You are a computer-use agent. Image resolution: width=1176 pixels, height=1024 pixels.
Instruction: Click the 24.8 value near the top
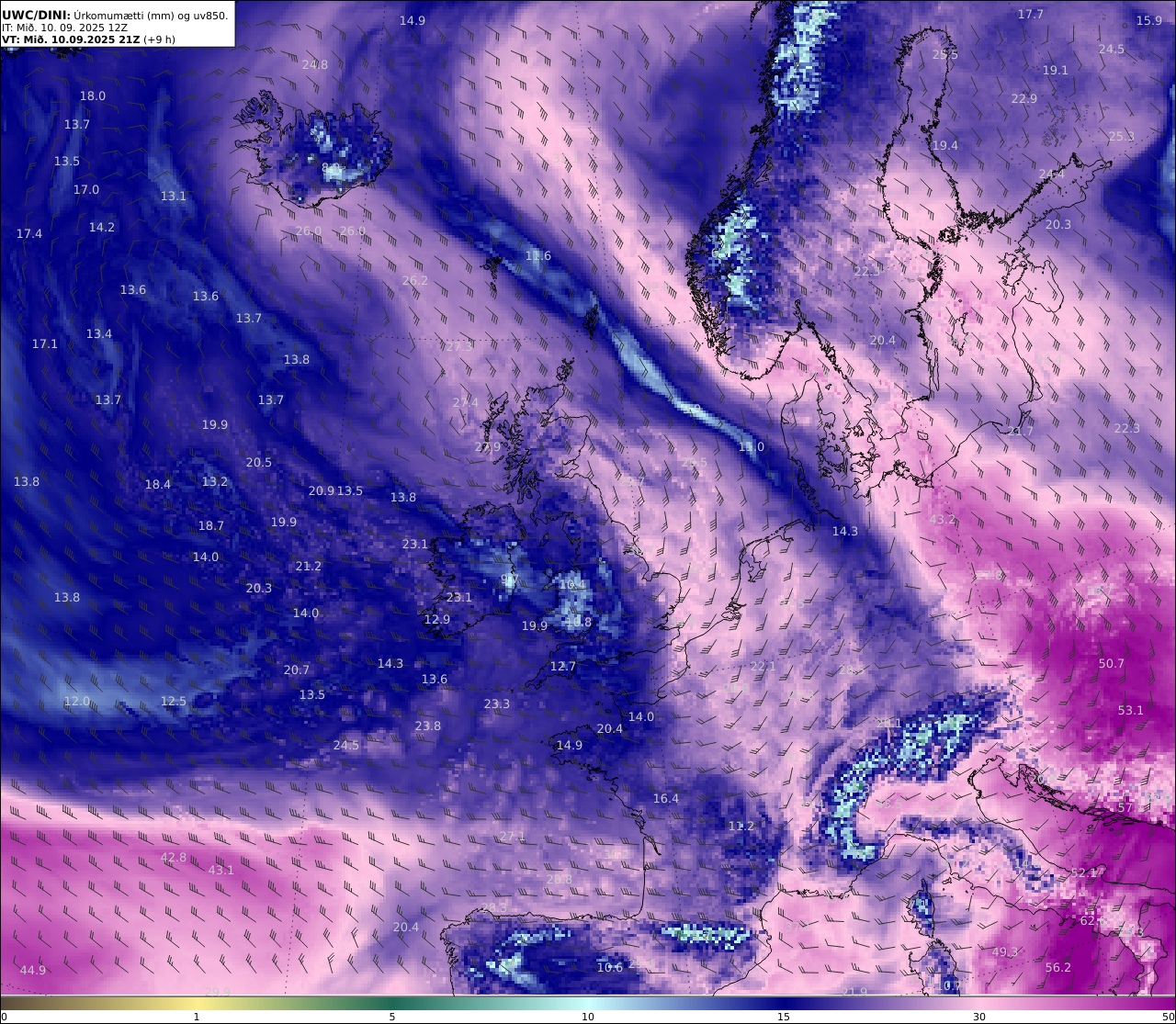(x=315, y=65)
